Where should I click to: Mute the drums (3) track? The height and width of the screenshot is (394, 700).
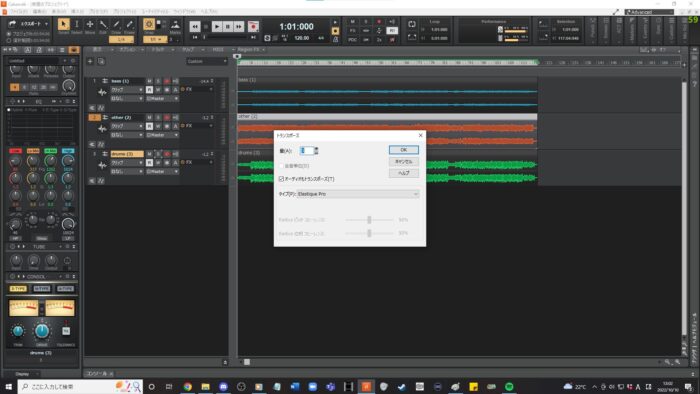pyautogui.click(x=149, y=154)
